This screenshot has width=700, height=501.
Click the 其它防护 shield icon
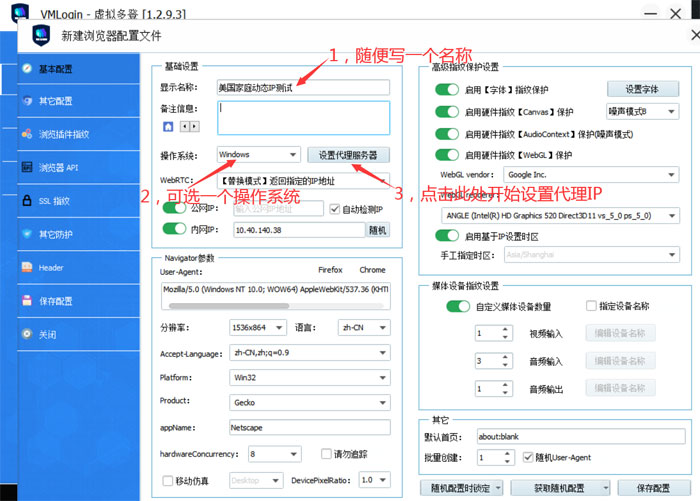click(x=27, y=234)
